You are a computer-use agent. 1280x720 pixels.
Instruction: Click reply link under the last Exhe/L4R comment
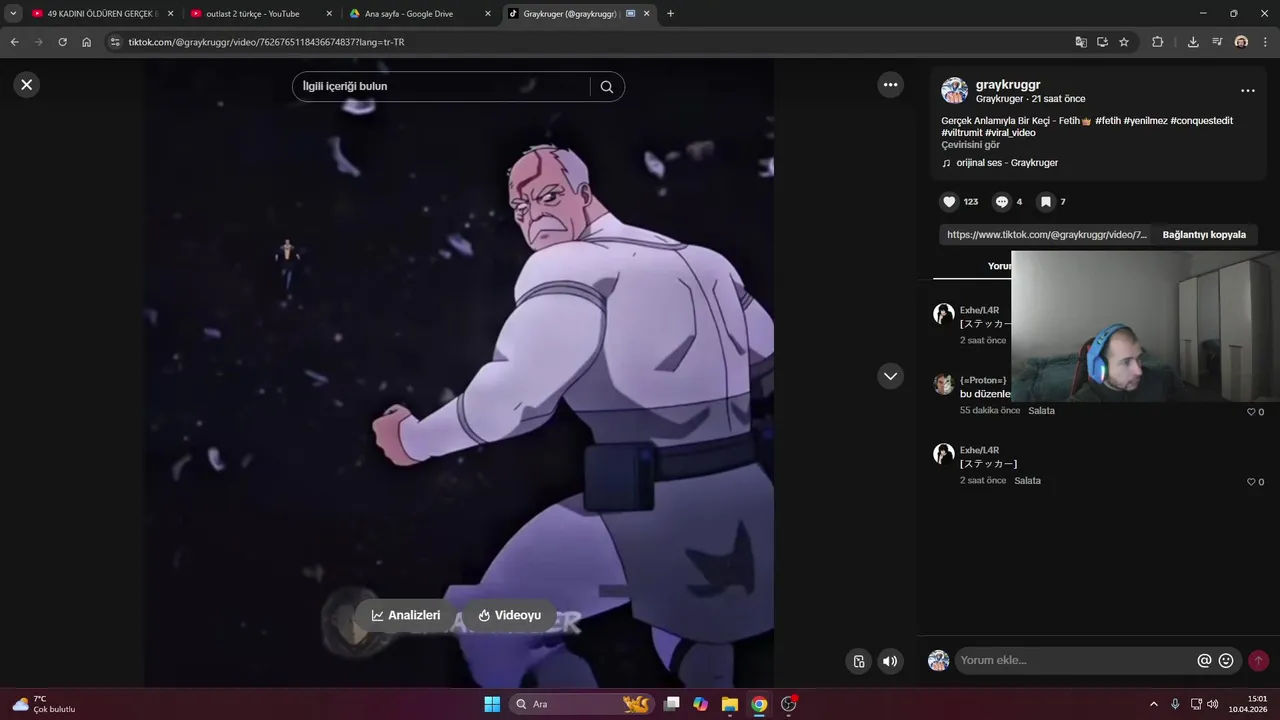tap(1027, 481)
